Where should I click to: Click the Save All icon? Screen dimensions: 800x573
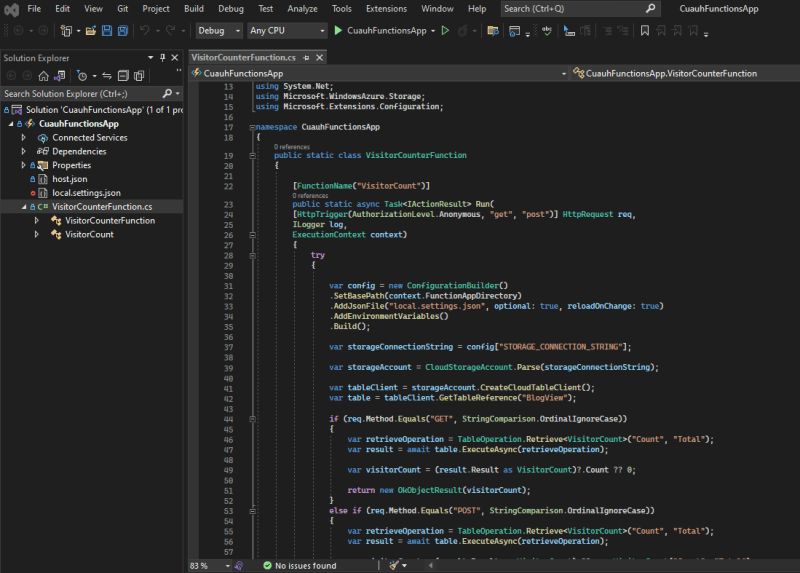click(122, 31)
